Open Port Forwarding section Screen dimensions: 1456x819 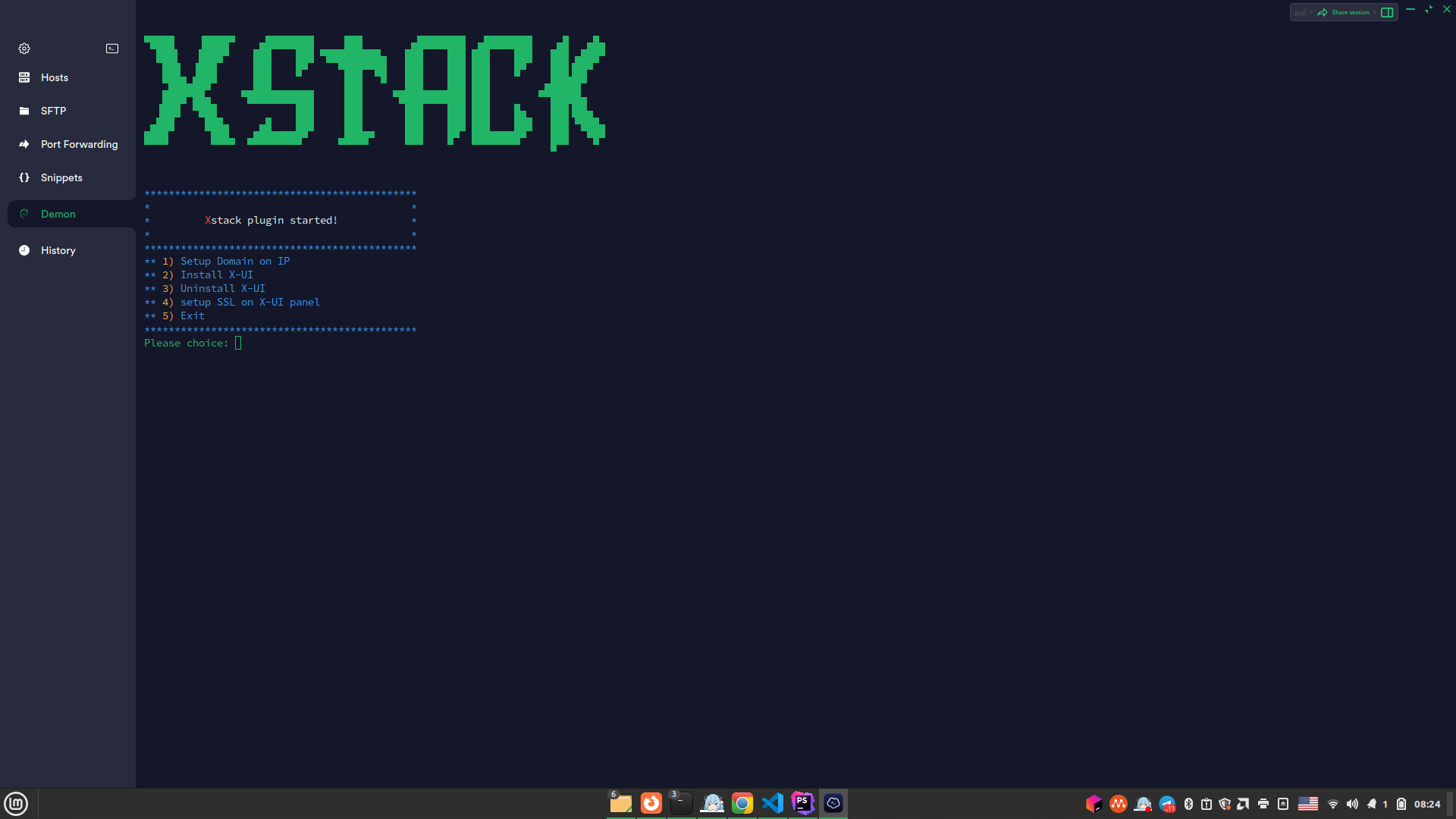(79, 144)
